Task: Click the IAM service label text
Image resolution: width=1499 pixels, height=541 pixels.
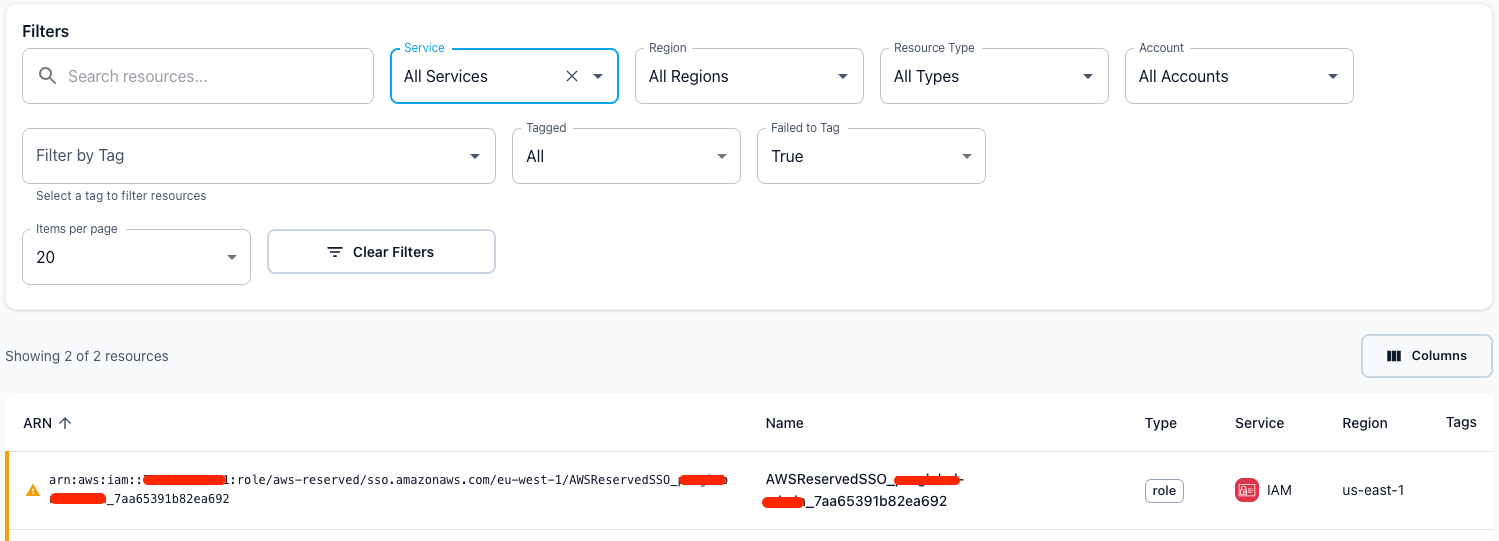Action: tap(1279, 490)
